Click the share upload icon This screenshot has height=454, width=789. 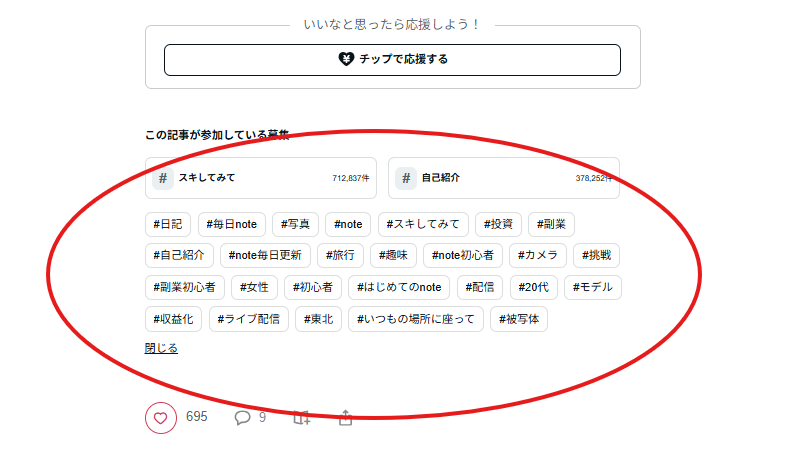click(346, 418)
